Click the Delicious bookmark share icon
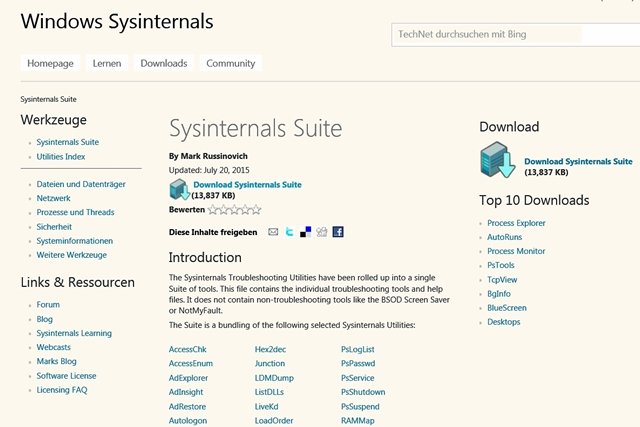The width and height of the screenshot is (640, 427). click(x=305, y=232)
